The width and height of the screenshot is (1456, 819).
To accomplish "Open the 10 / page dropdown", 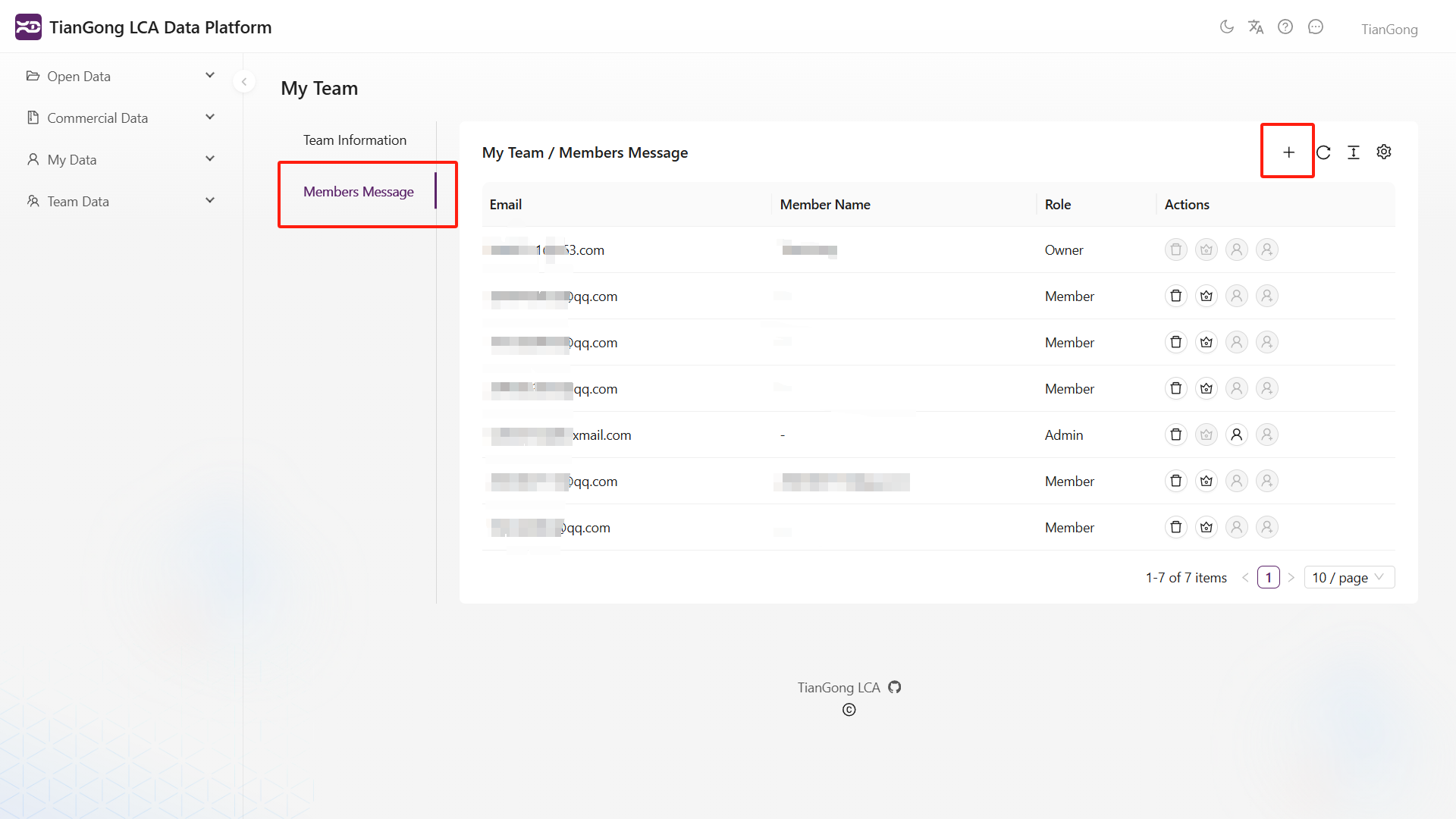I will (1349, 578).
